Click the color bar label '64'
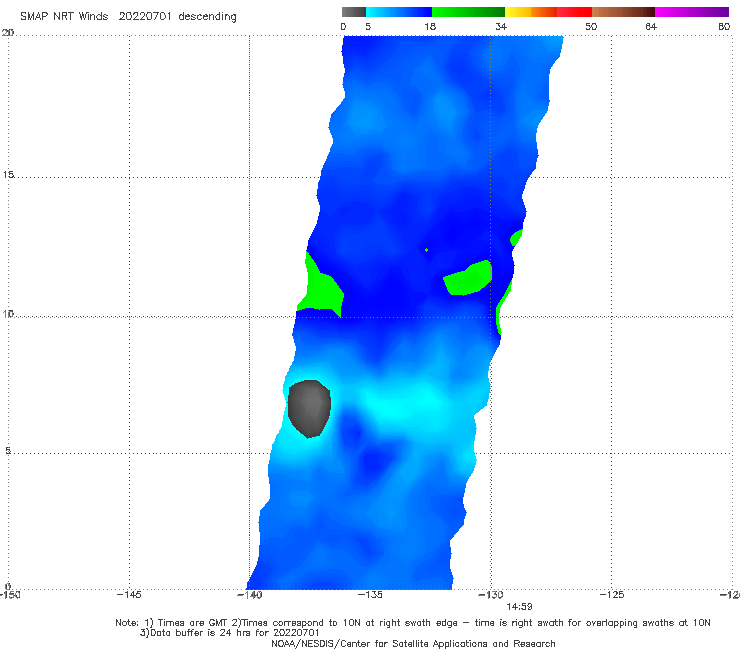The width and height of the screenshot is (740, 650). [651, 27]
